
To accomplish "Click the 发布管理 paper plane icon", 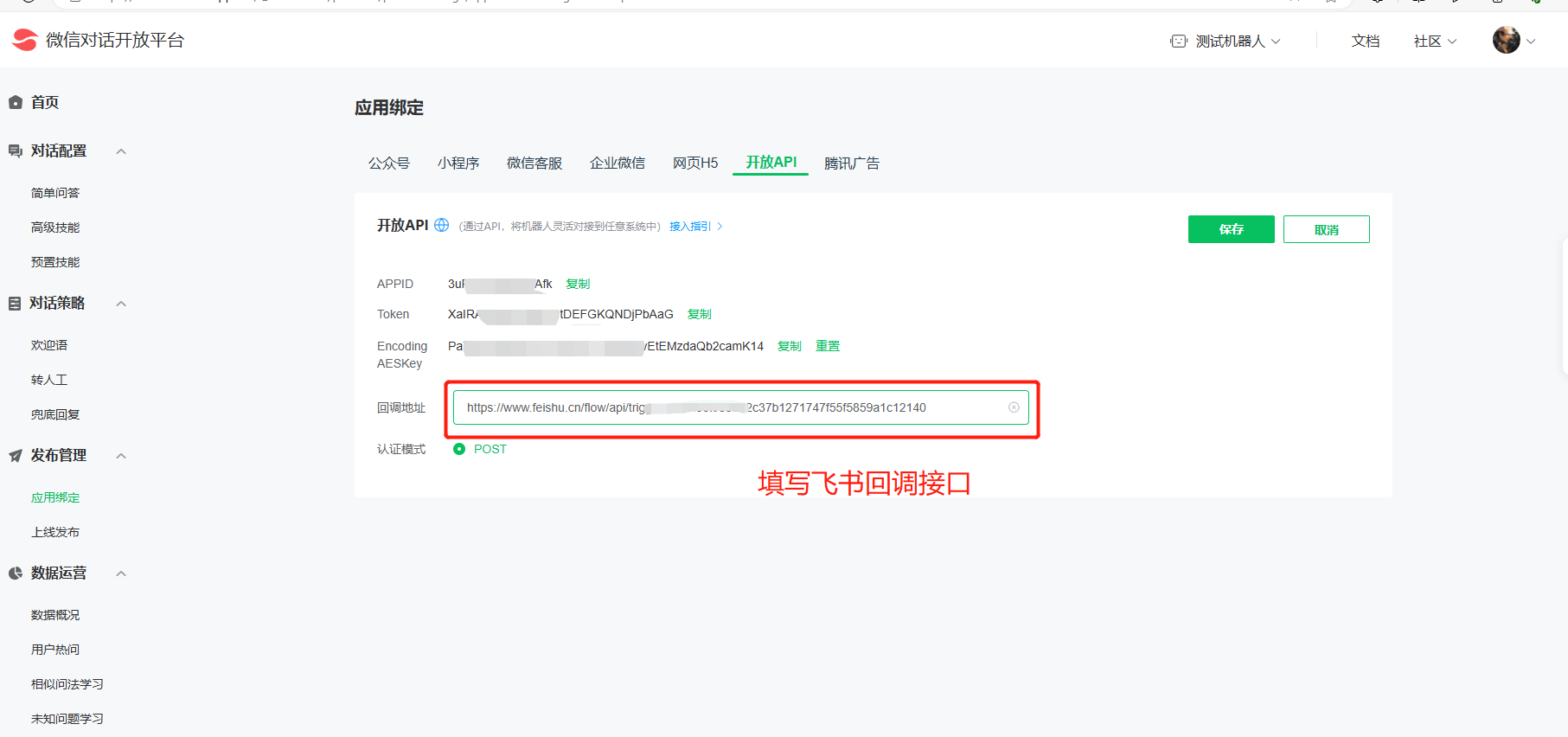I will coord(16,456).
